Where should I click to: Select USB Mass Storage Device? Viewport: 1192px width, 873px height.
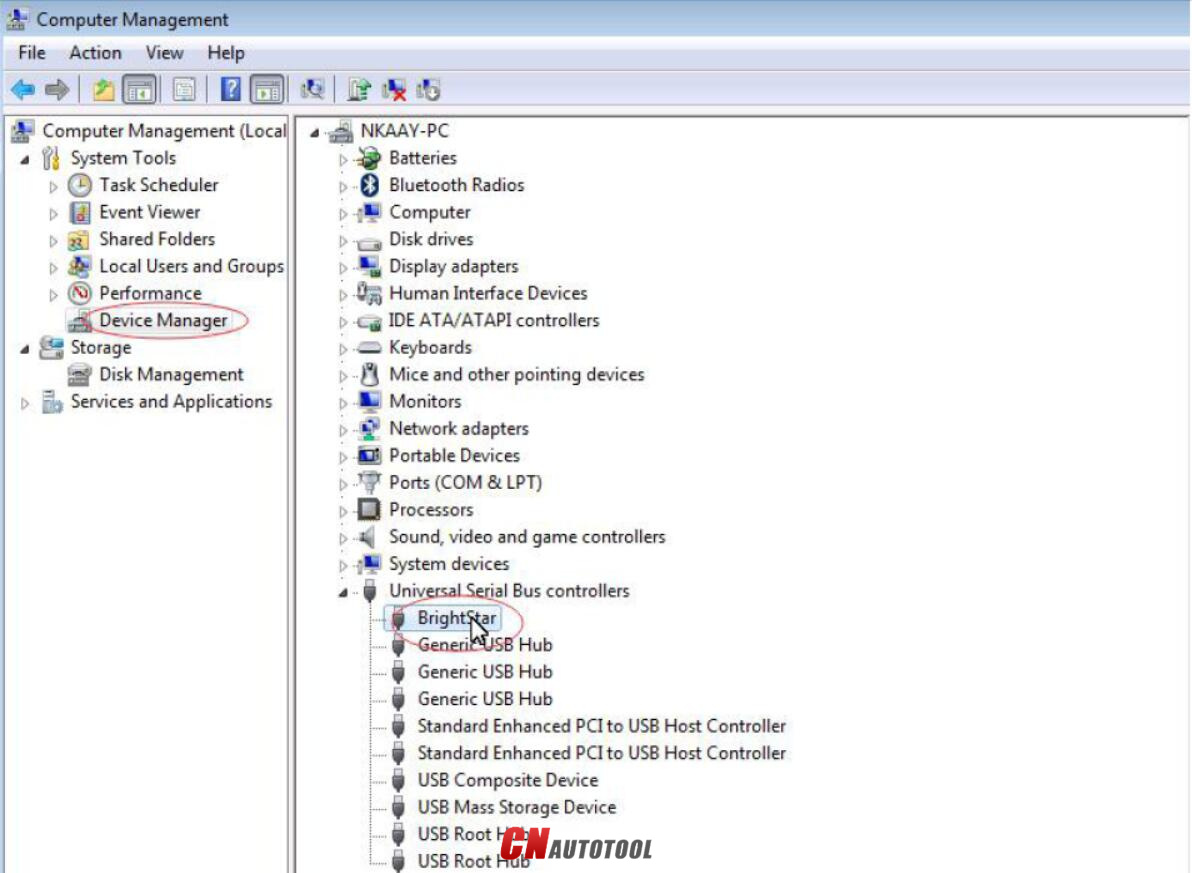(x=517, y=807)
